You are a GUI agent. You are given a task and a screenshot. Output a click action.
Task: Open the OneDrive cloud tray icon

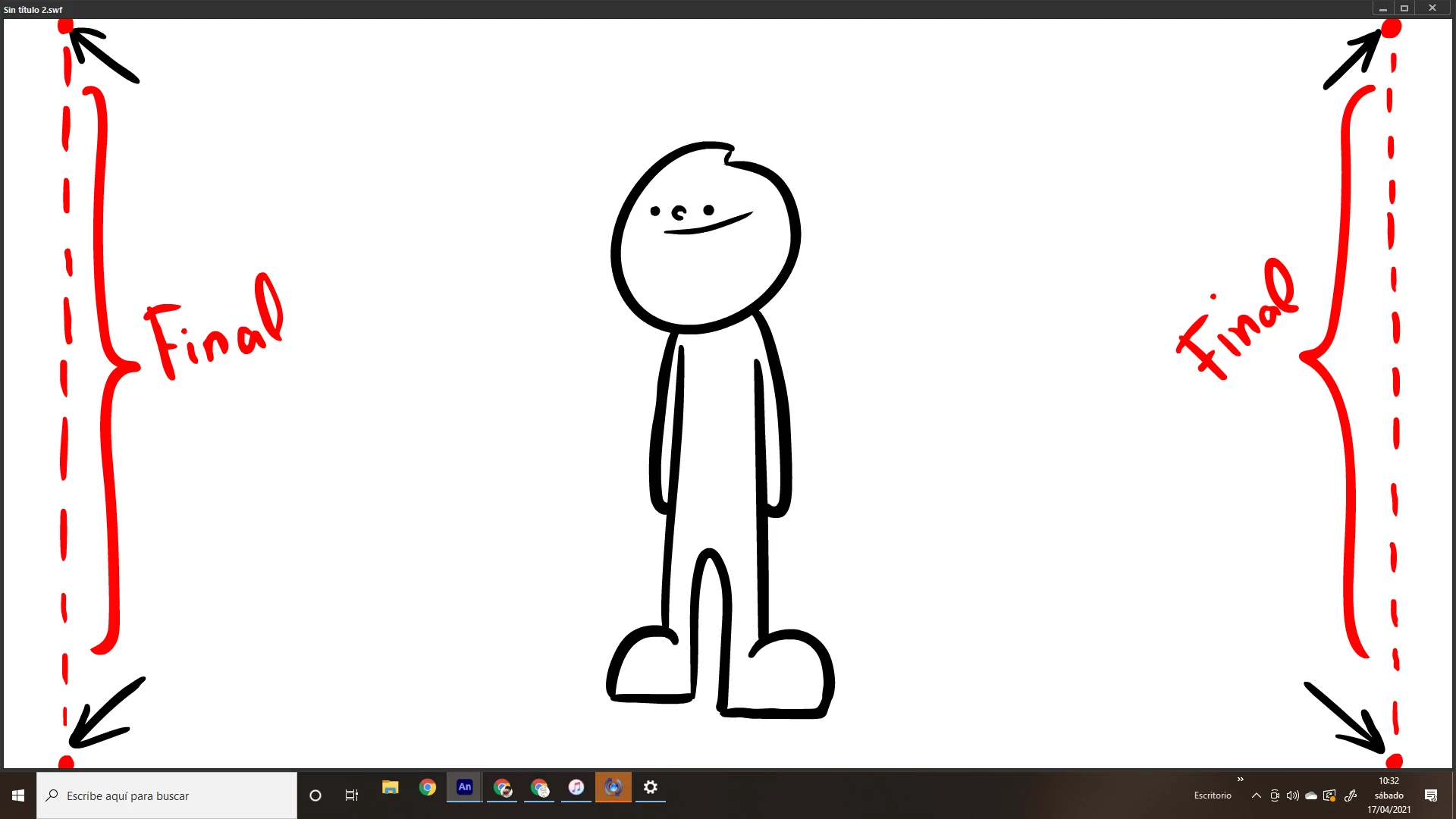point(1311,795)
